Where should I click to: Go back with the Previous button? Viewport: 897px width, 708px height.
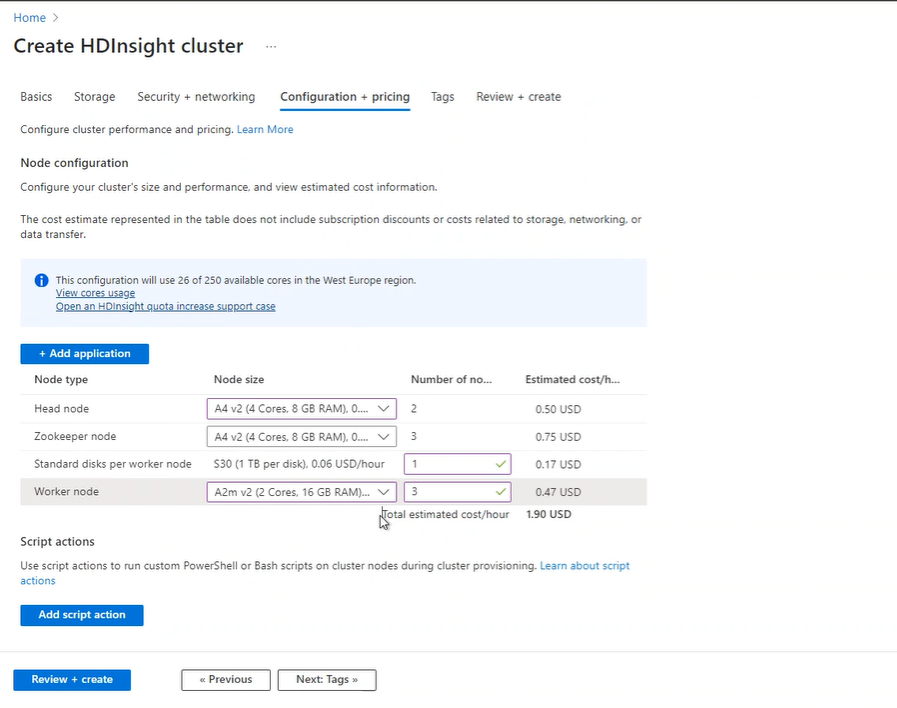pos(225,680)
